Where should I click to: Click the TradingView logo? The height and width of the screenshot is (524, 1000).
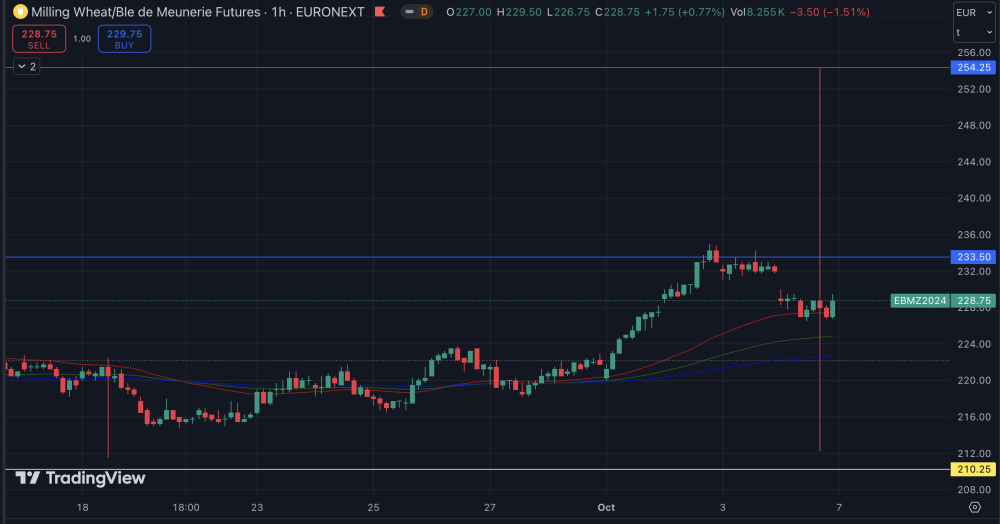80,478
